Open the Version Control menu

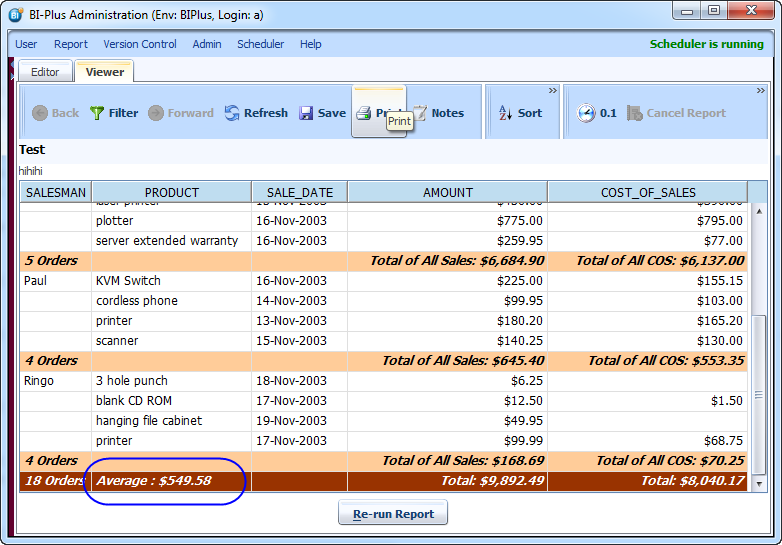140,44
